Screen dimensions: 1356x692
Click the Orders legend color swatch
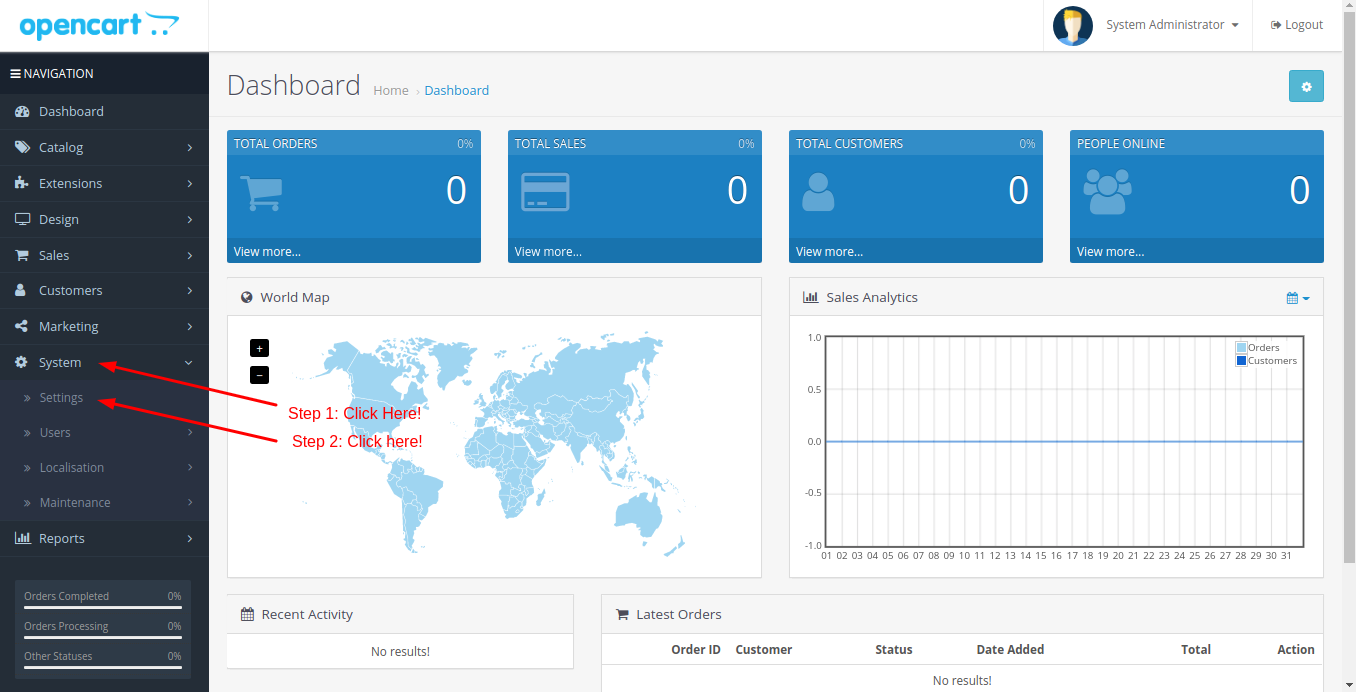(x=1242, y=348)
